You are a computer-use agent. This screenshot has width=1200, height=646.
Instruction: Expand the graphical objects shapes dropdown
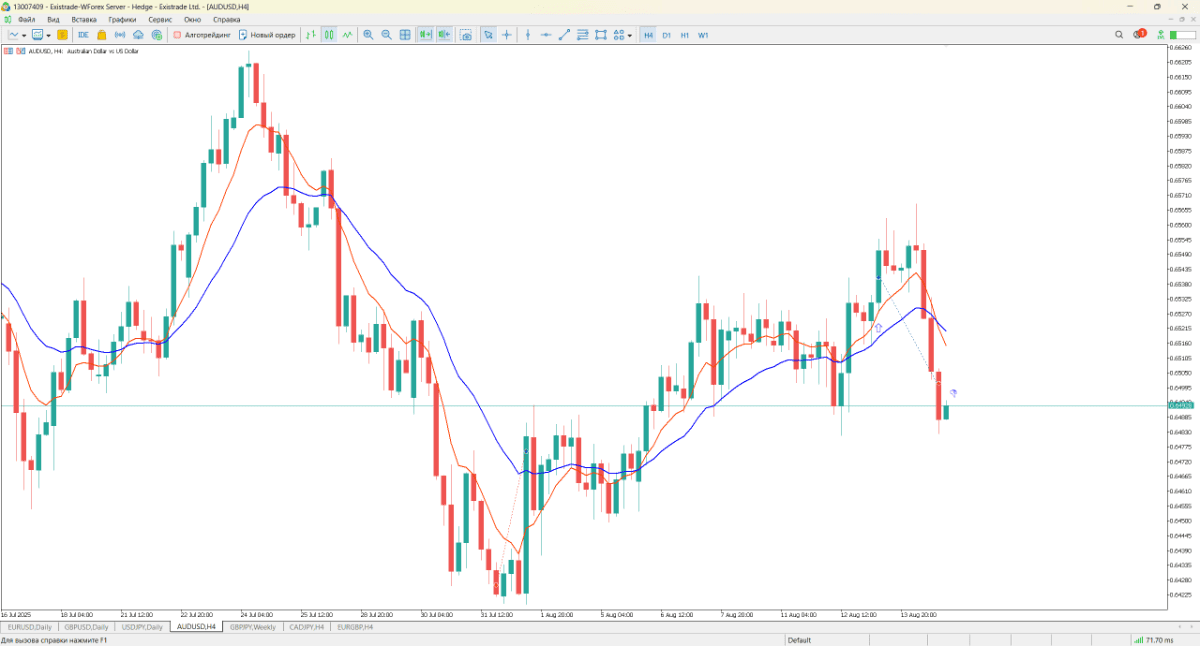(x=630, y=35)
